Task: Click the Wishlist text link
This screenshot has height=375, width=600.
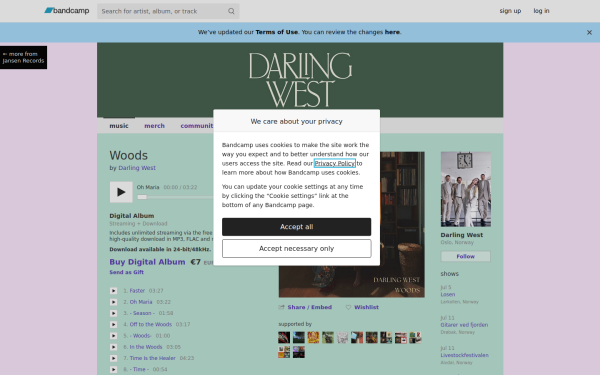Action: (x=366, y=307)
